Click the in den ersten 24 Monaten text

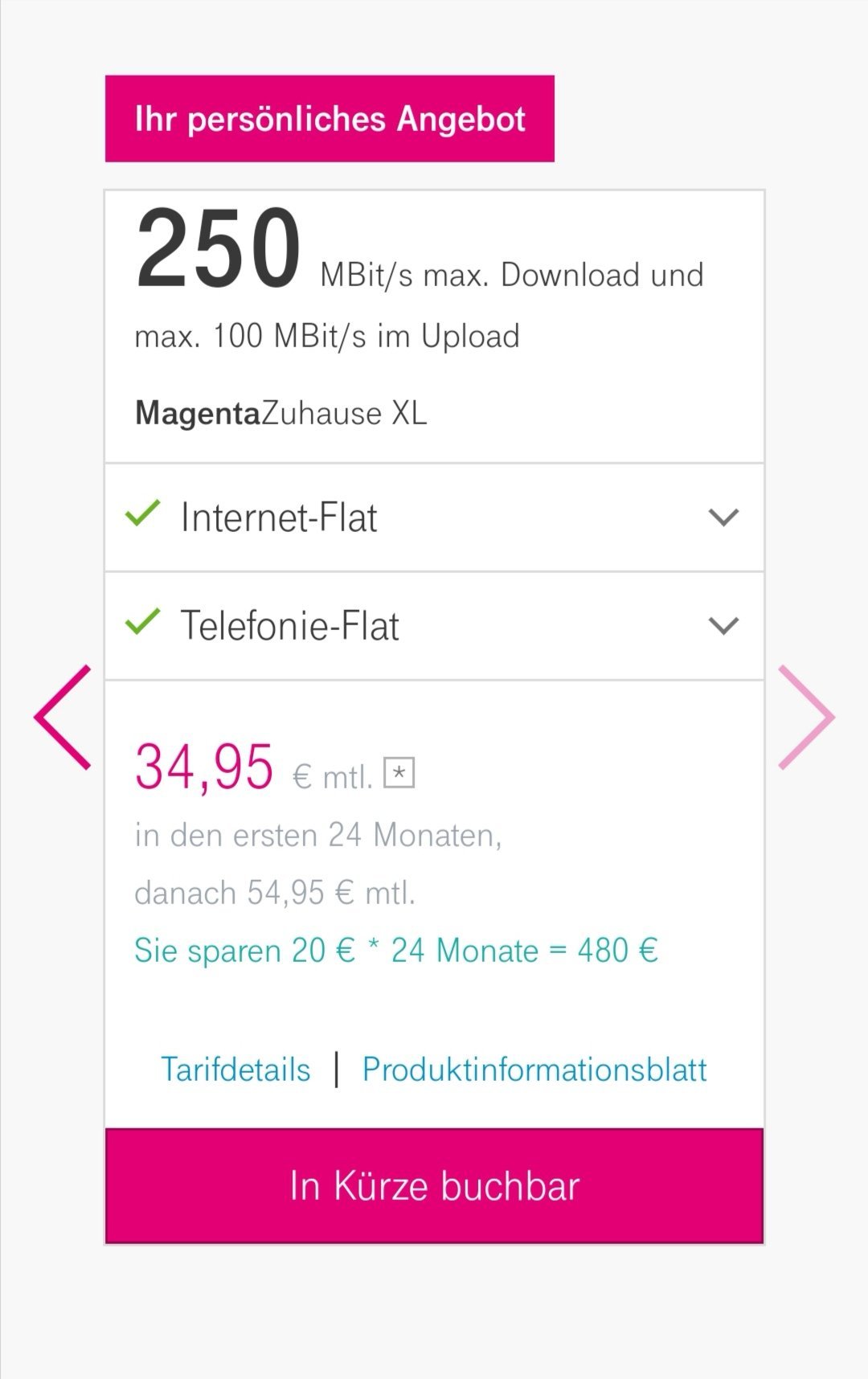[x=318, y=836]
